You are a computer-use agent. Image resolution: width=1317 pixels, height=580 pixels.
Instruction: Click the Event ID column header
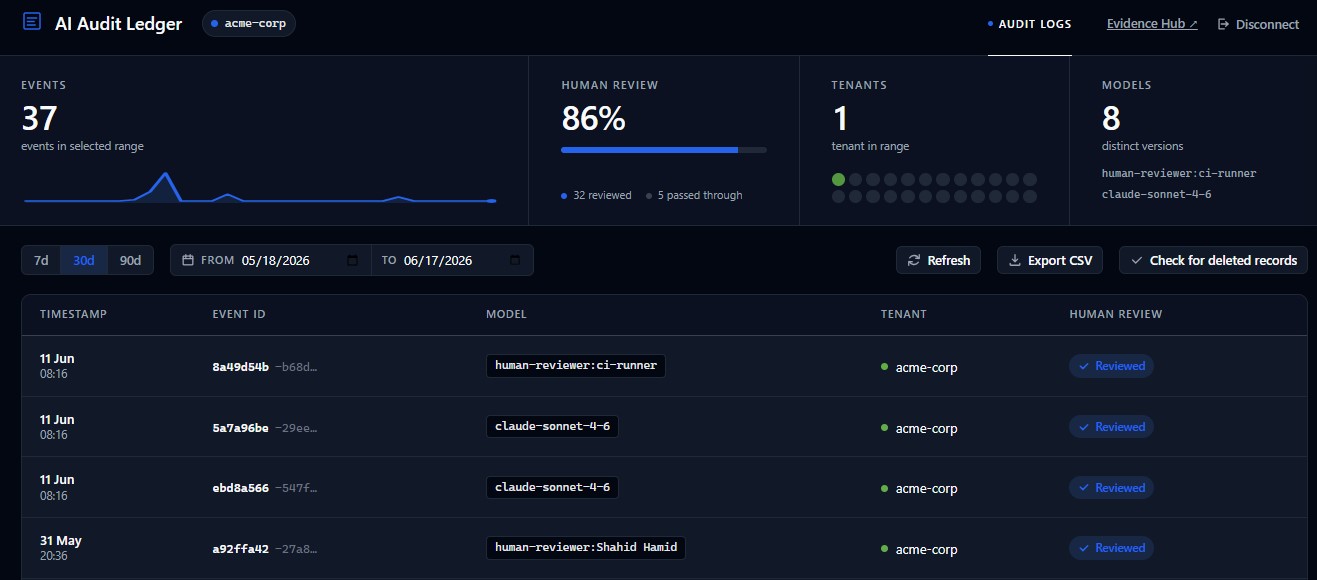click(x=239, y=314)
